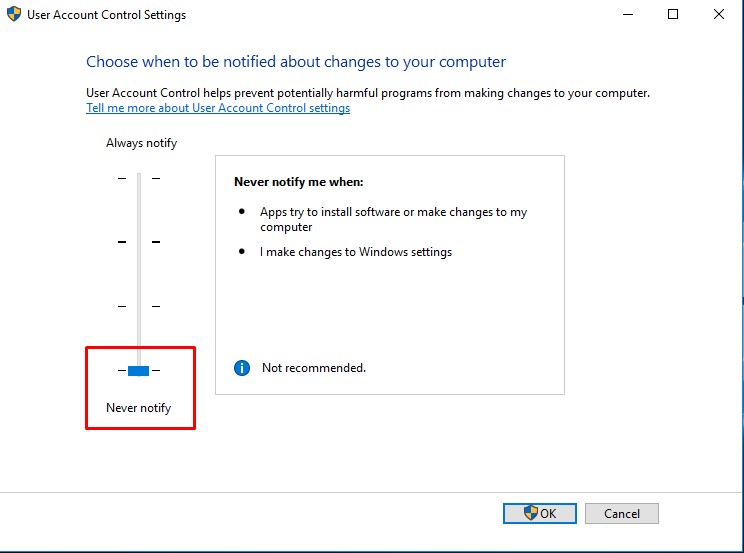
Task: Close the User Account Control Settings window
Action: pos(719,15)
